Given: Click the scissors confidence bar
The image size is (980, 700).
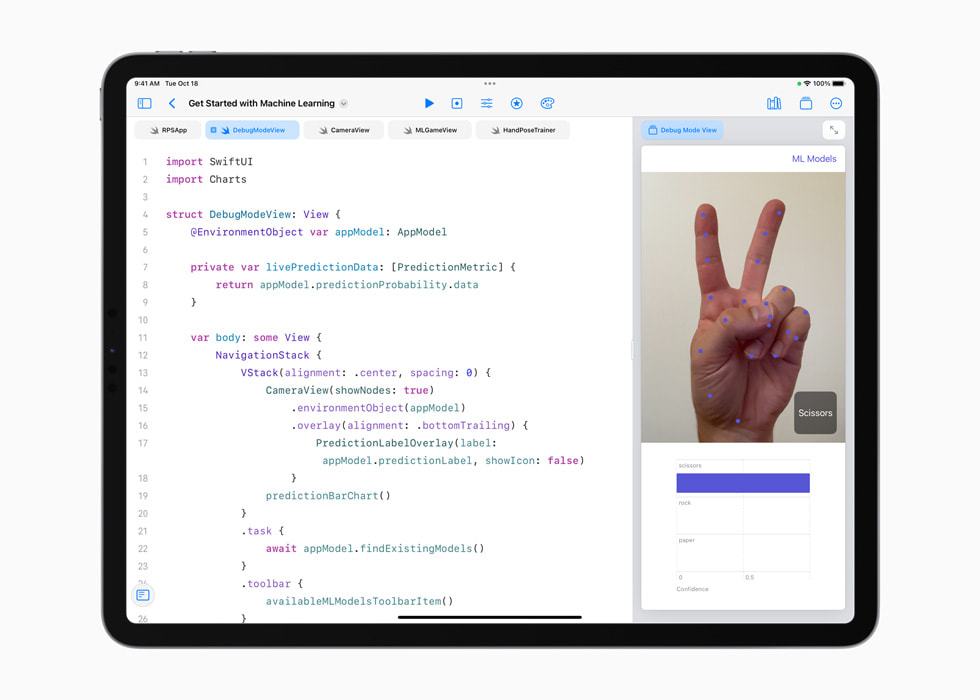Looking at the screenshot, I should pos(743,482).
